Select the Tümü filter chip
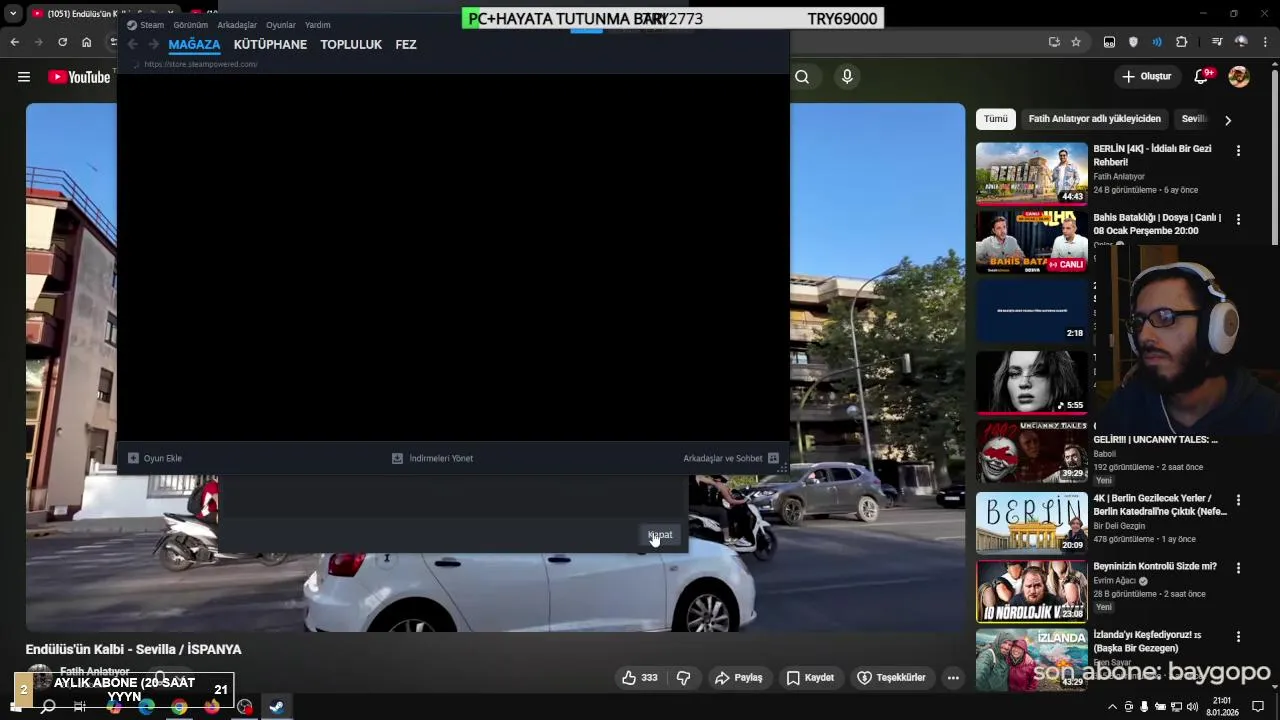Screen dimensions: 1280x720 pyautogui.click(x=996, y=119)
